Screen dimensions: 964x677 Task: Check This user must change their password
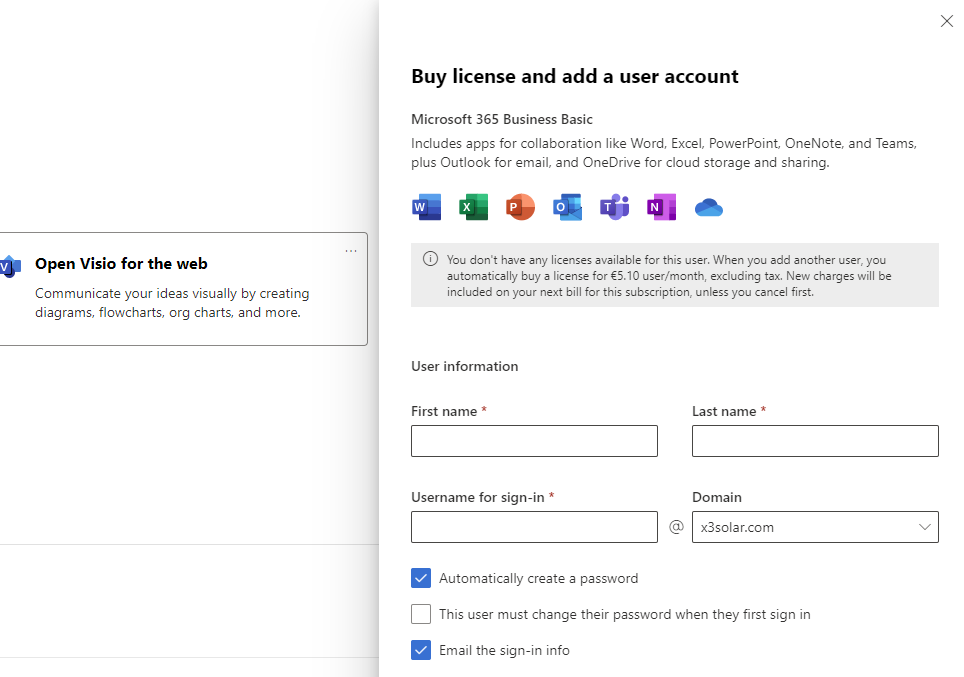pos(421,614)
